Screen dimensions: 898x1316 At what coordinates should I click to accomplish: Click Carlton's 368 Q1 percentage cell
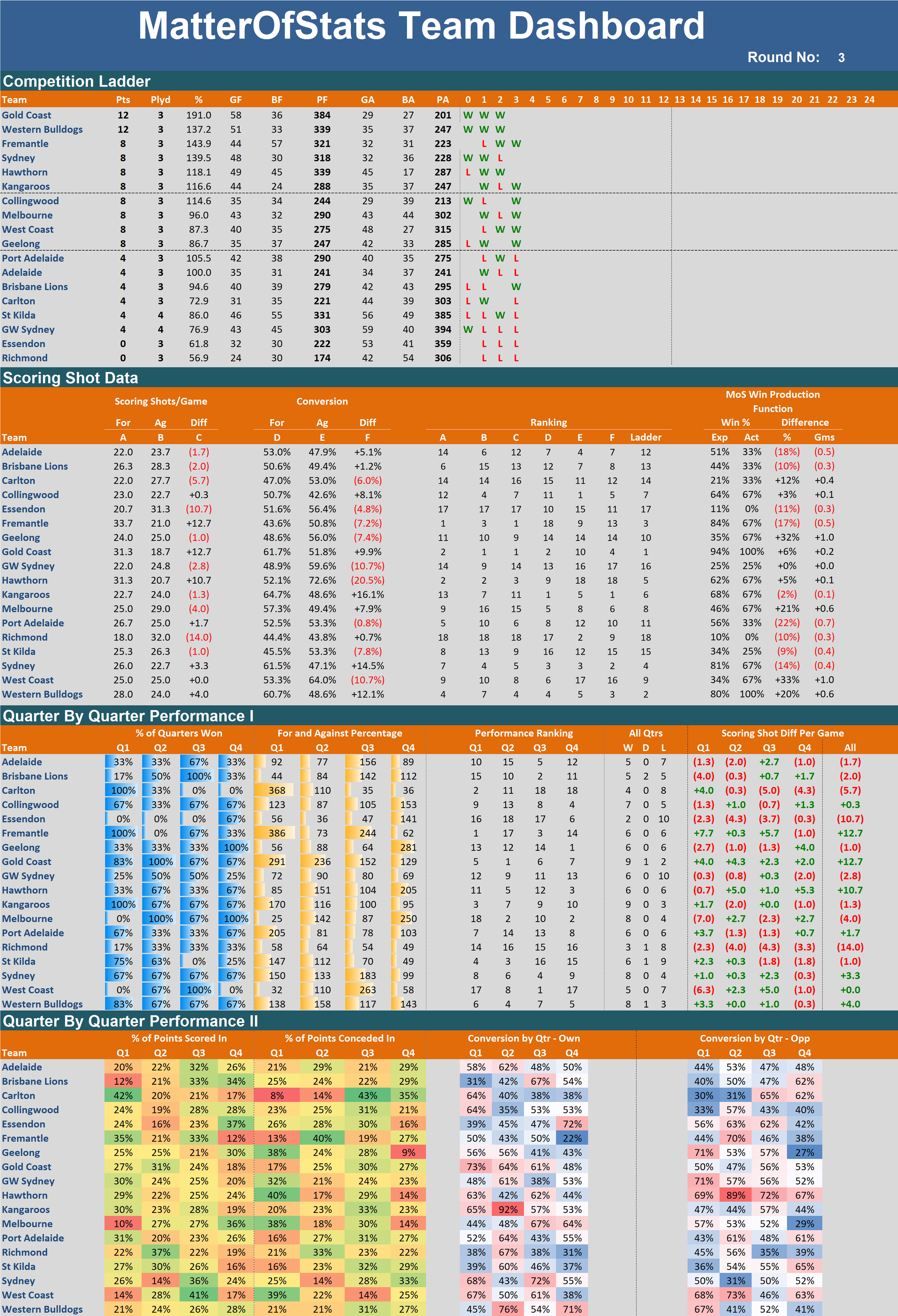(x=276, y=791)
